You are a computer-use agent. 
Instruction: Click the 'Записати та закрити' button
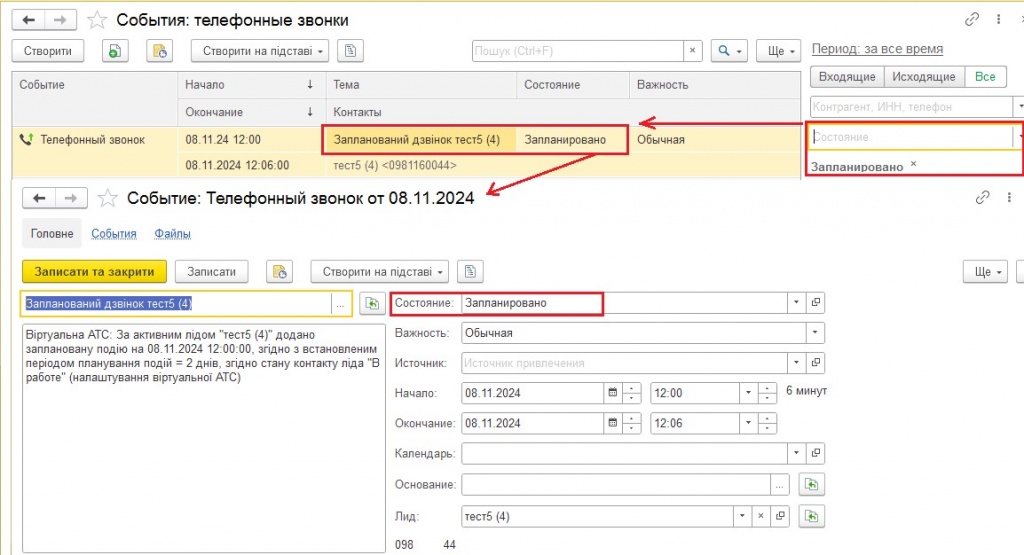pos(94,271)
